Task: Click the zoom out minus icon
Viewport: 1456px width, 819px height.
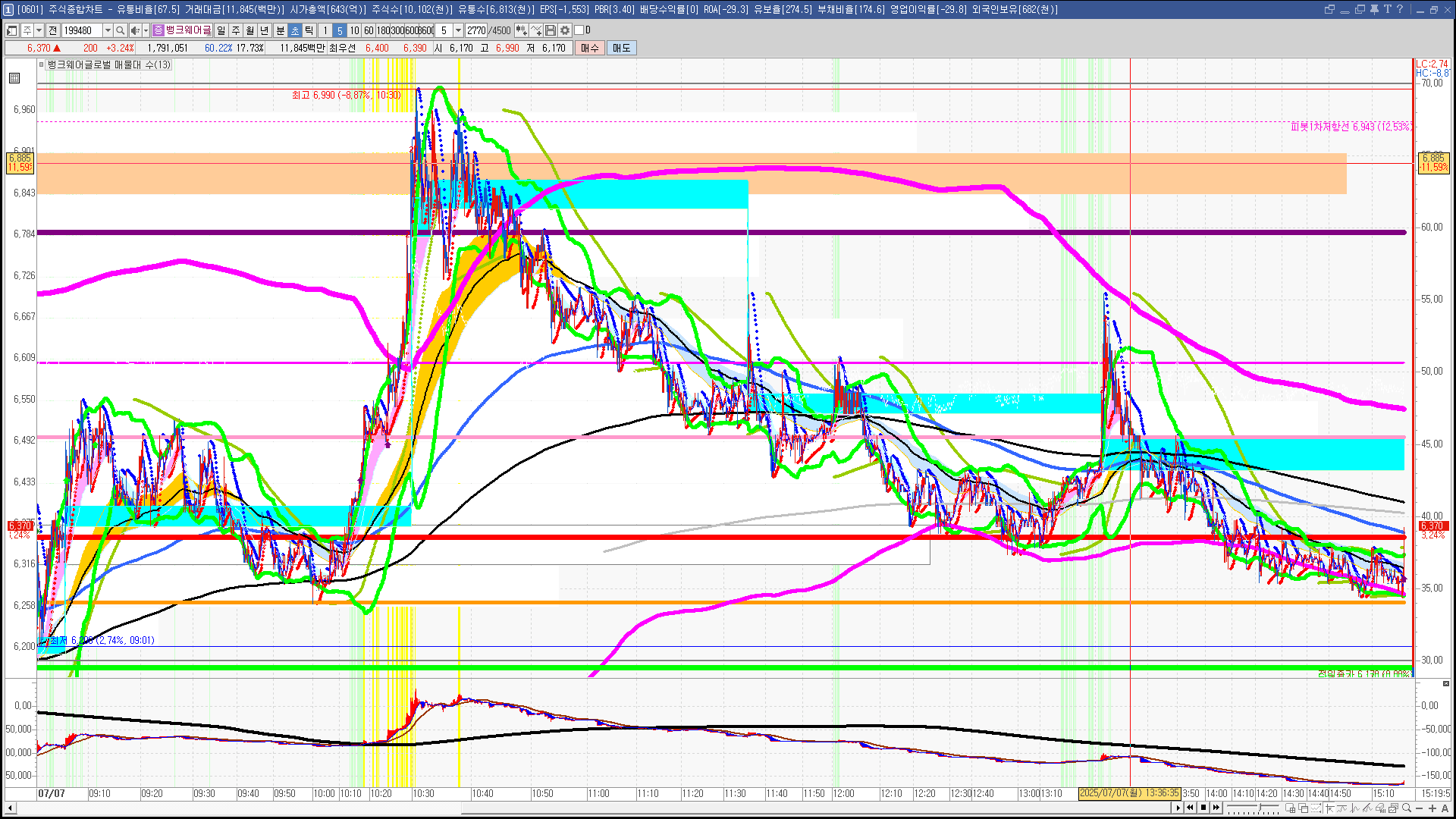Action: tap(1420, 808)
